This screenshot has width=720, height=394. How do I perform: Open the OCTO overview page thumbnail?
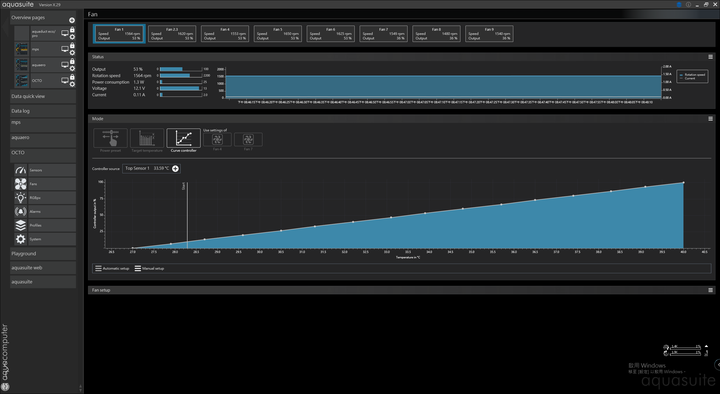coord(22,80)
